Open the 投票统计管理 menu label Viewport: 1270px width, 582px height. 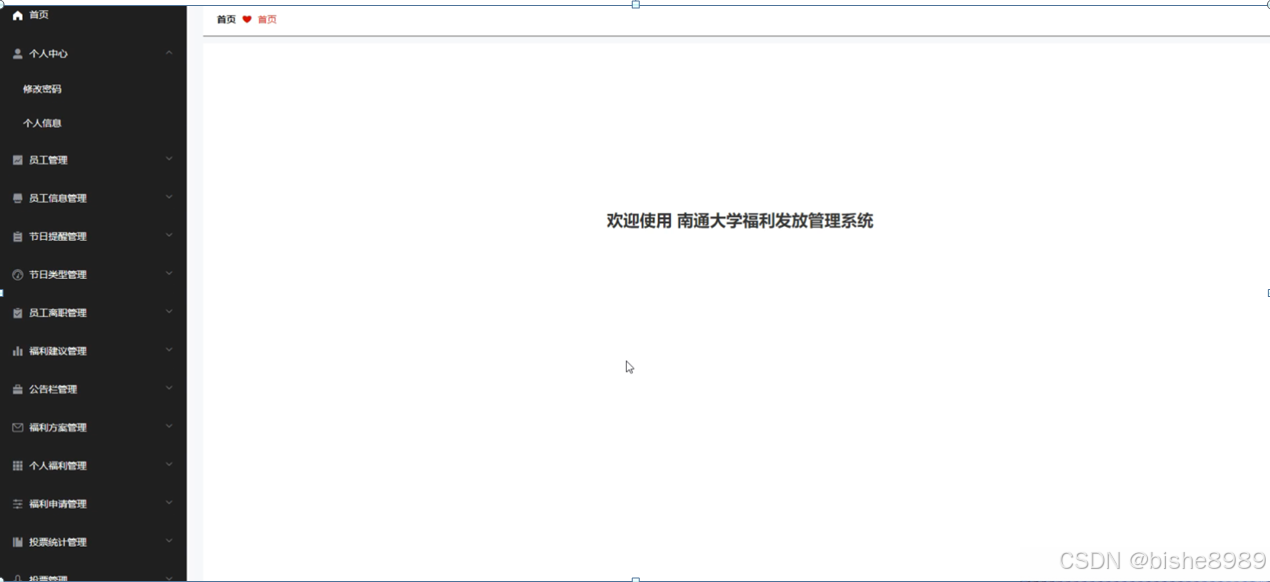pyautogui.click(x=58, y=542)
